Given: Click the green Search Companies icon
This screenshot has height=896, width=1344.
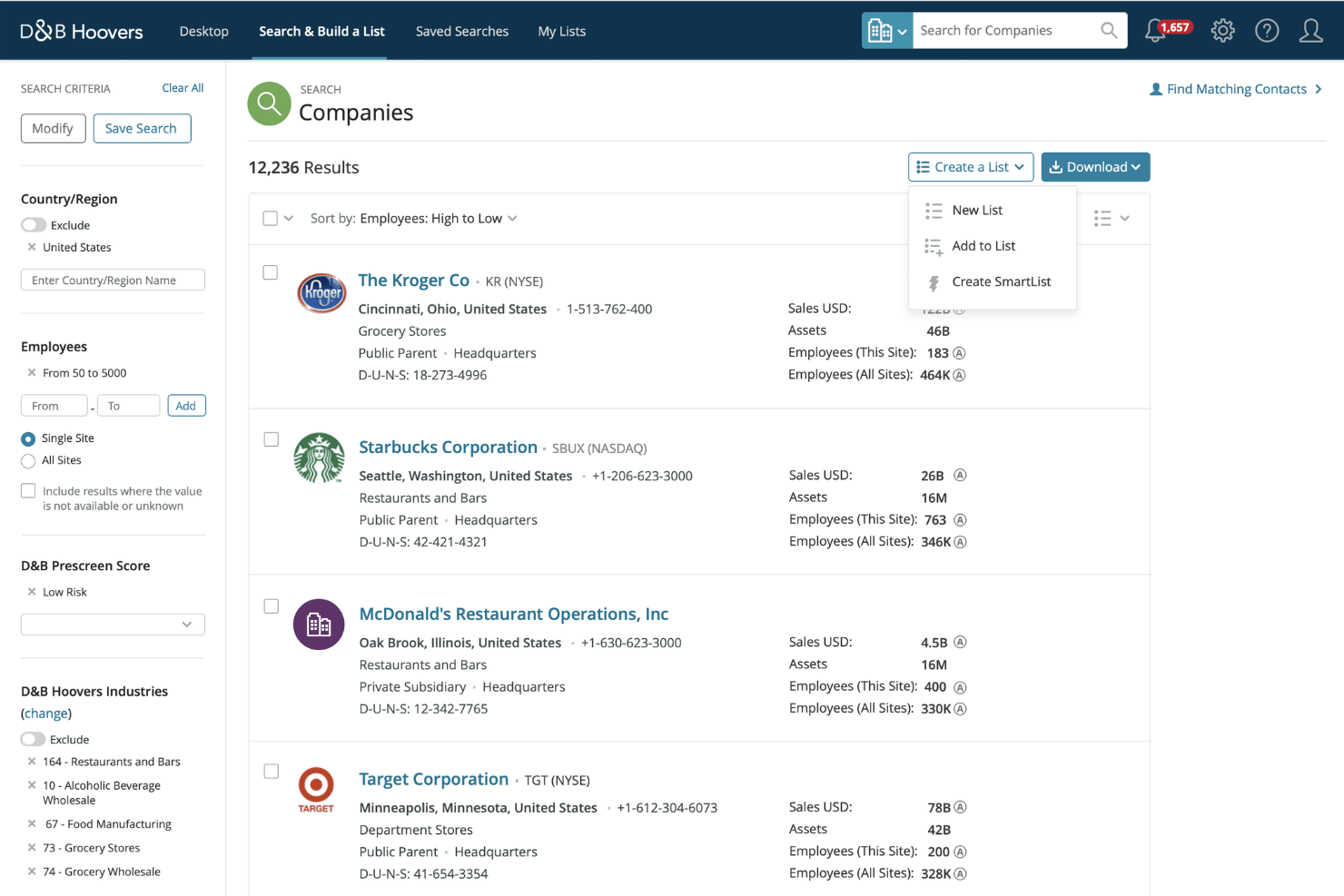Looking at the screenshot, I should [269, 104].
